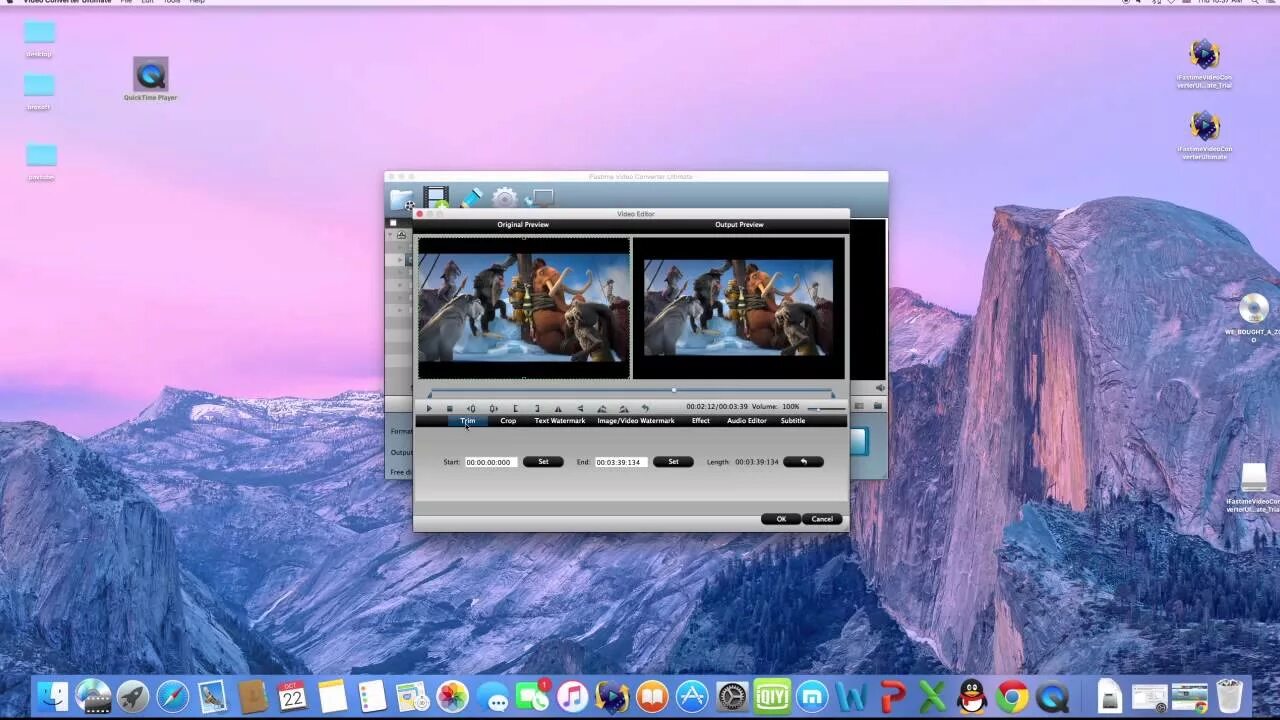Click the Output Preview video frame
Screen dimensions: 1280x720
coord(739,308)
